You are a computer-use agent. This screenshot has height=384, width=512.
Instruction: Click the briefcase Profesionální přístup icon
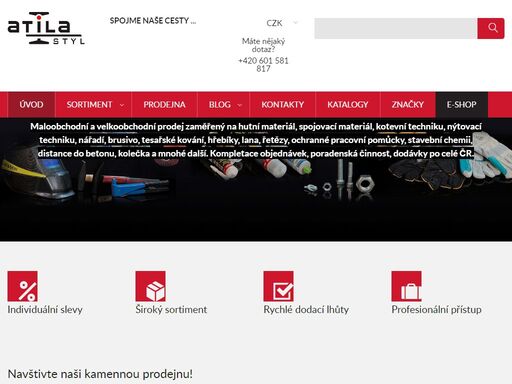406,286
